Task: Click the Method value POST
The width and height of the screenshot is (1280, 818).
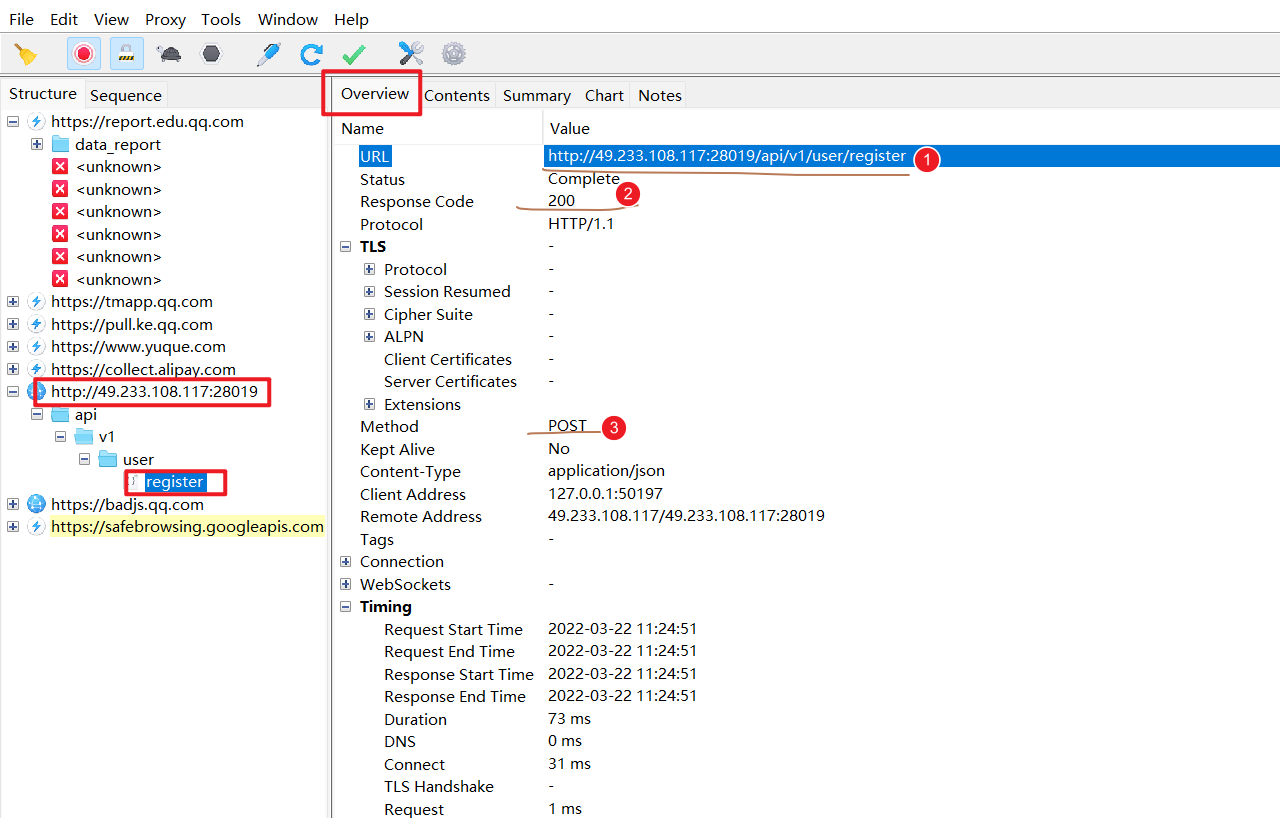Action: [x=567, y=426]
